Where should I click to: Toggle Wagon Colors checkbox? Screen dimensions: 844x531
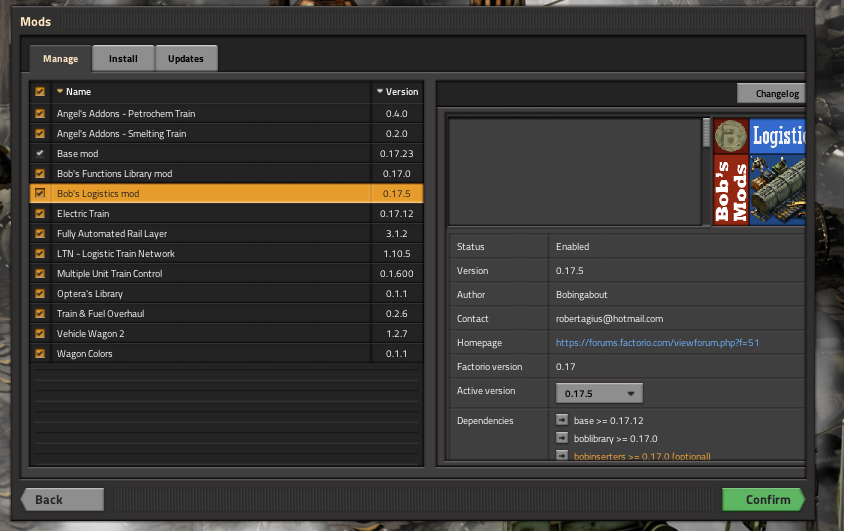[x=40, y=353]
